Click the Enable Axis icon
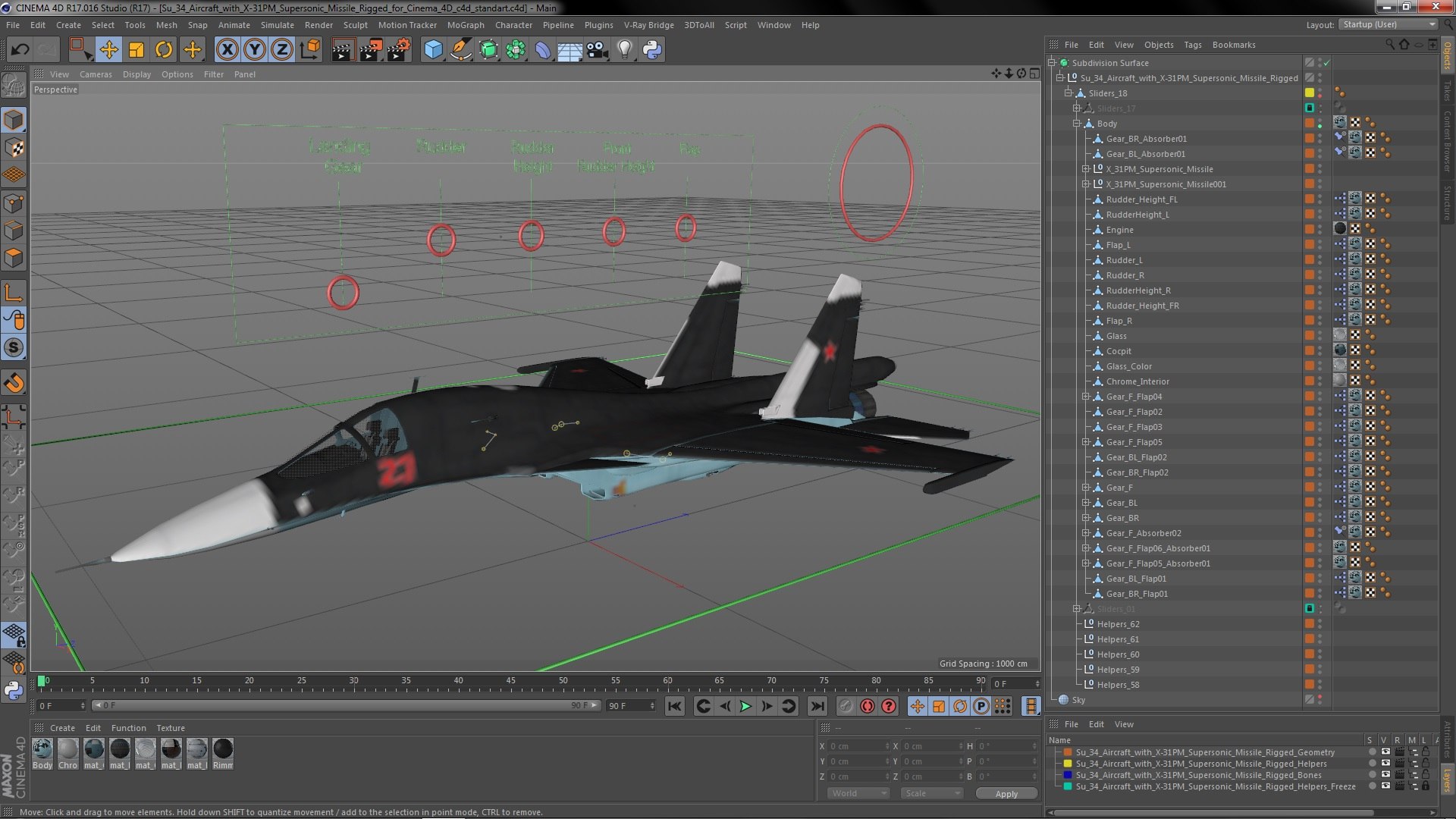Image resolution: width=1456 pixels, height=819 pixels. pyautogui.click(x=14, y=293)
